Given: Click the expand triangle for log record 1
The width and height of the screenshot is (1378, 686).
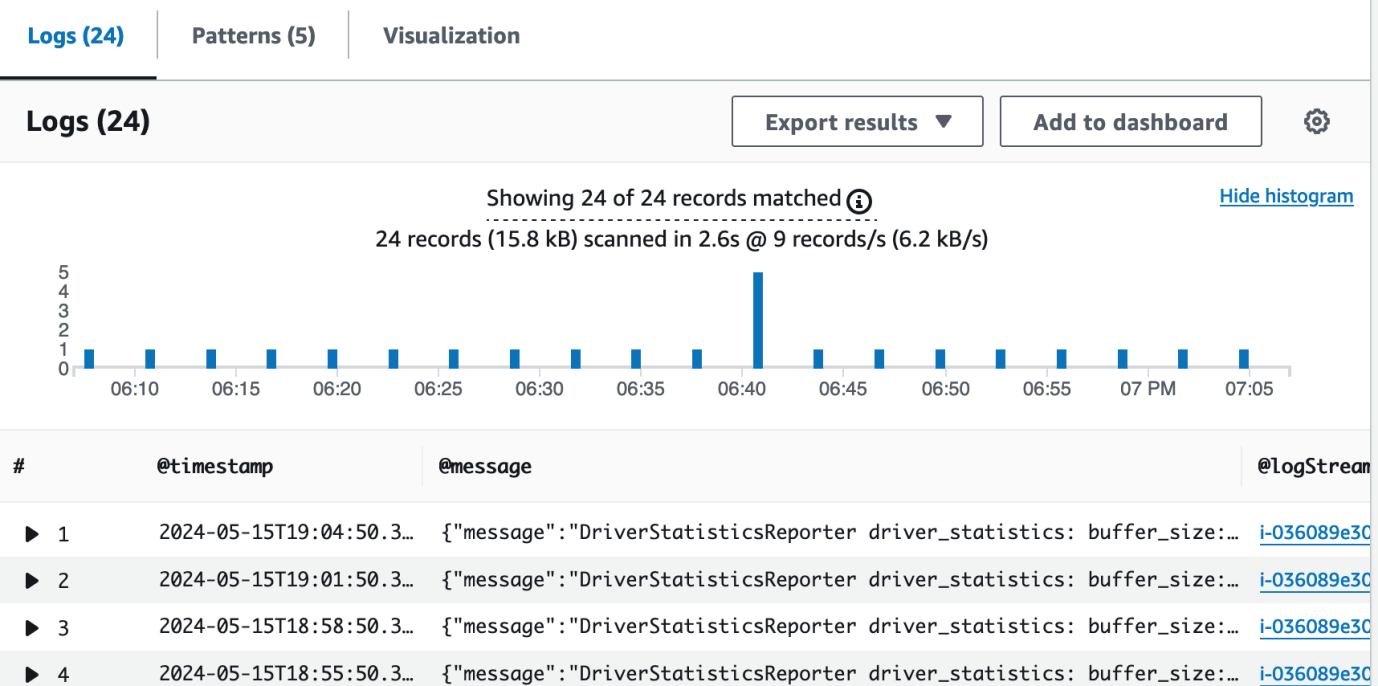Looking at the screenshot, I should pyautogui.click(x=31, y=533).
